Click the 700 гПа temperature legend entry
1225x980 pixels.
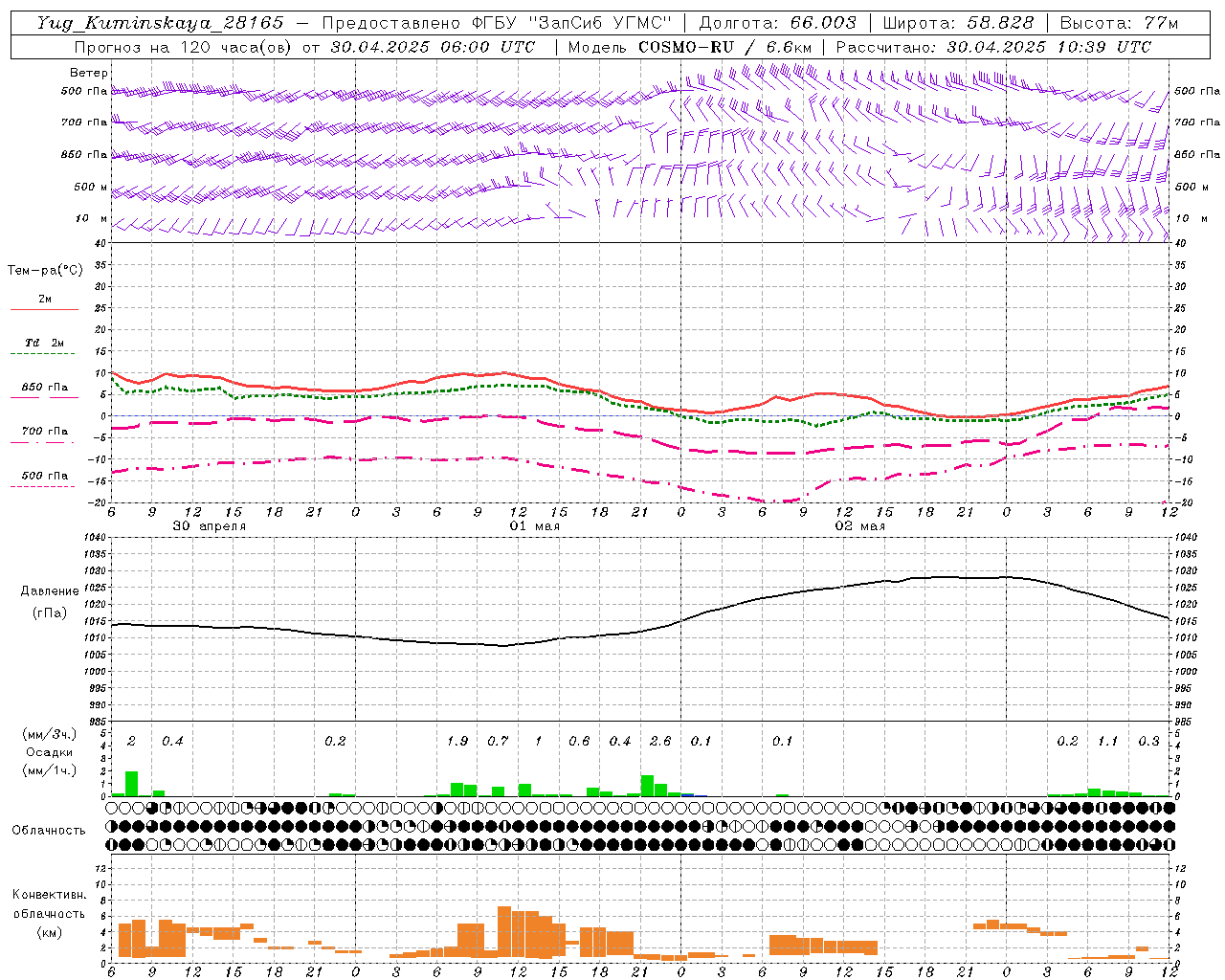click(45, 431)
